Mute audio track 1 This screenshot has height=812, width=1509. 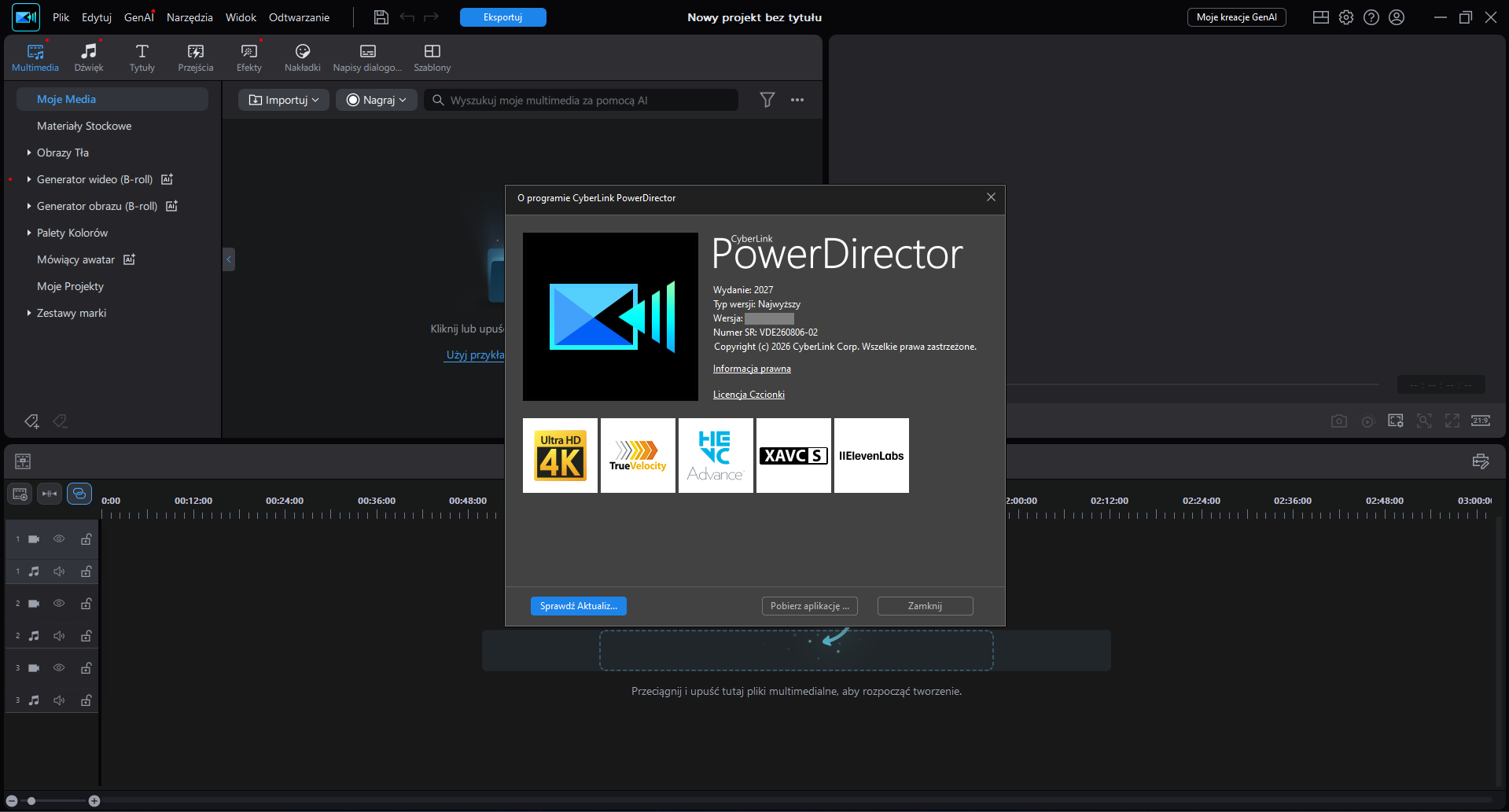click(x=59, y=571)
